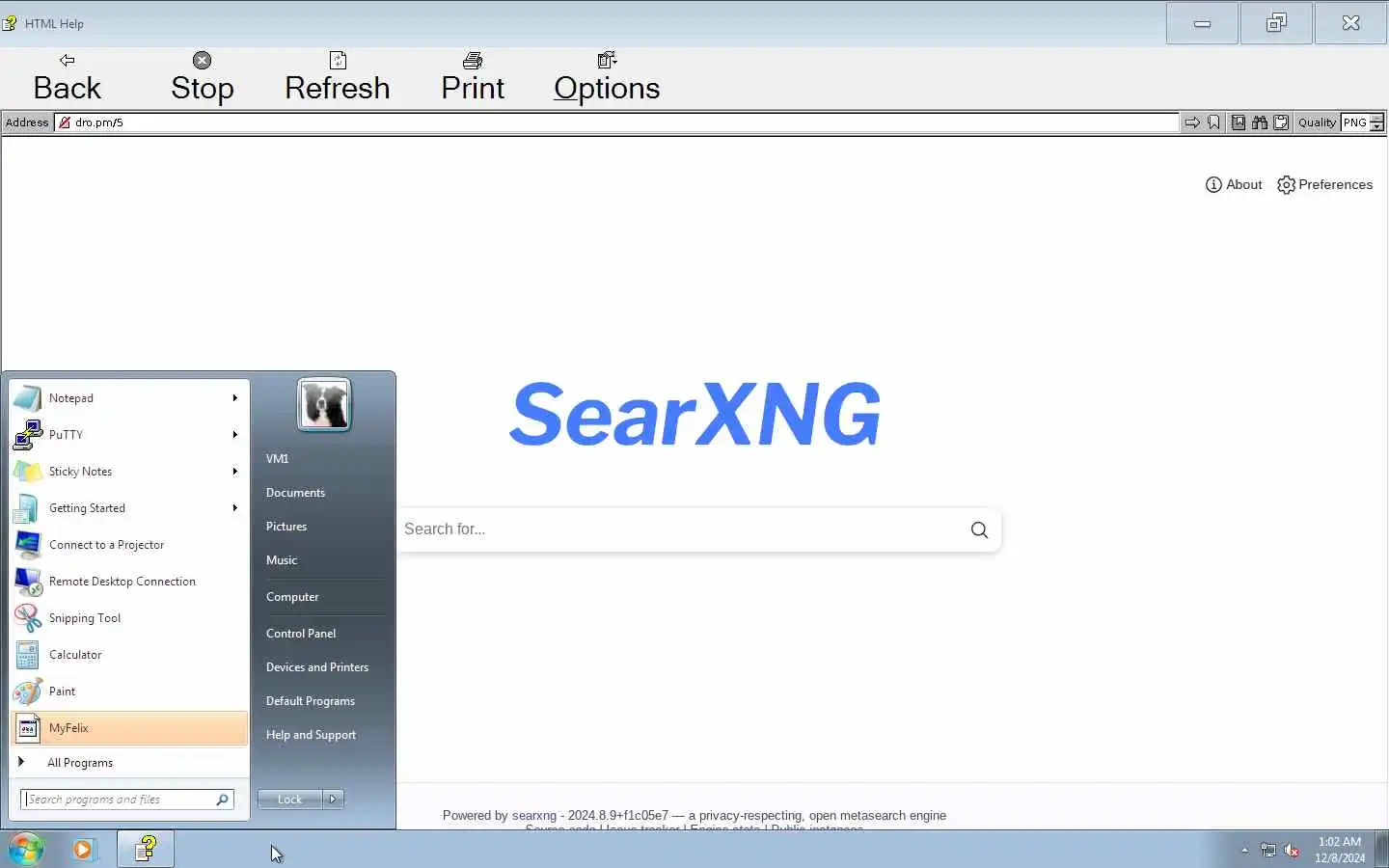Viewport: 1389px width, 868px height.
Task: Click the Refresh toolbar button
Action: coord(337,77)
